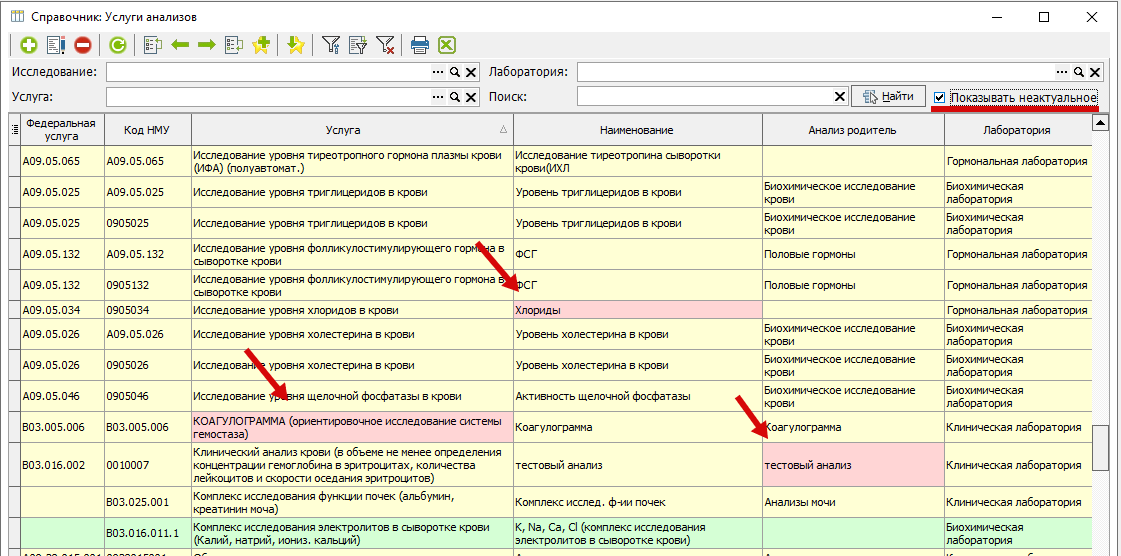Click the first list icon left of the green left arrow

154,46
